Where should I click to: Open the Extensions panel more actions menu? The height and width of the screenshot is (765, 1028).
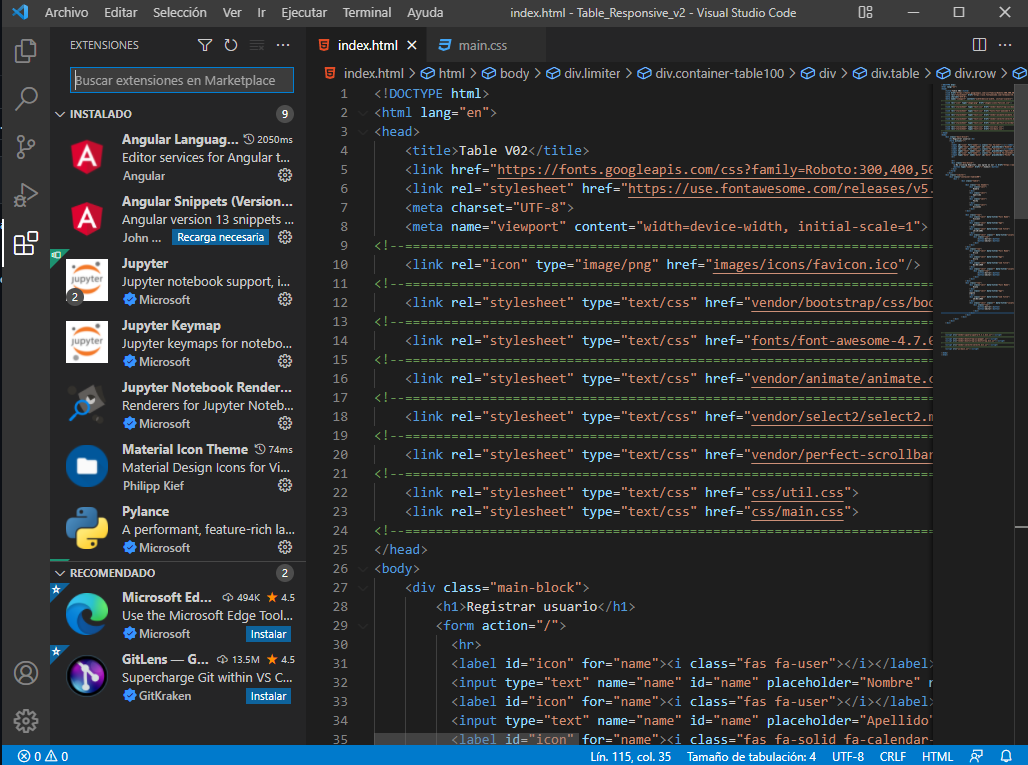283,45
